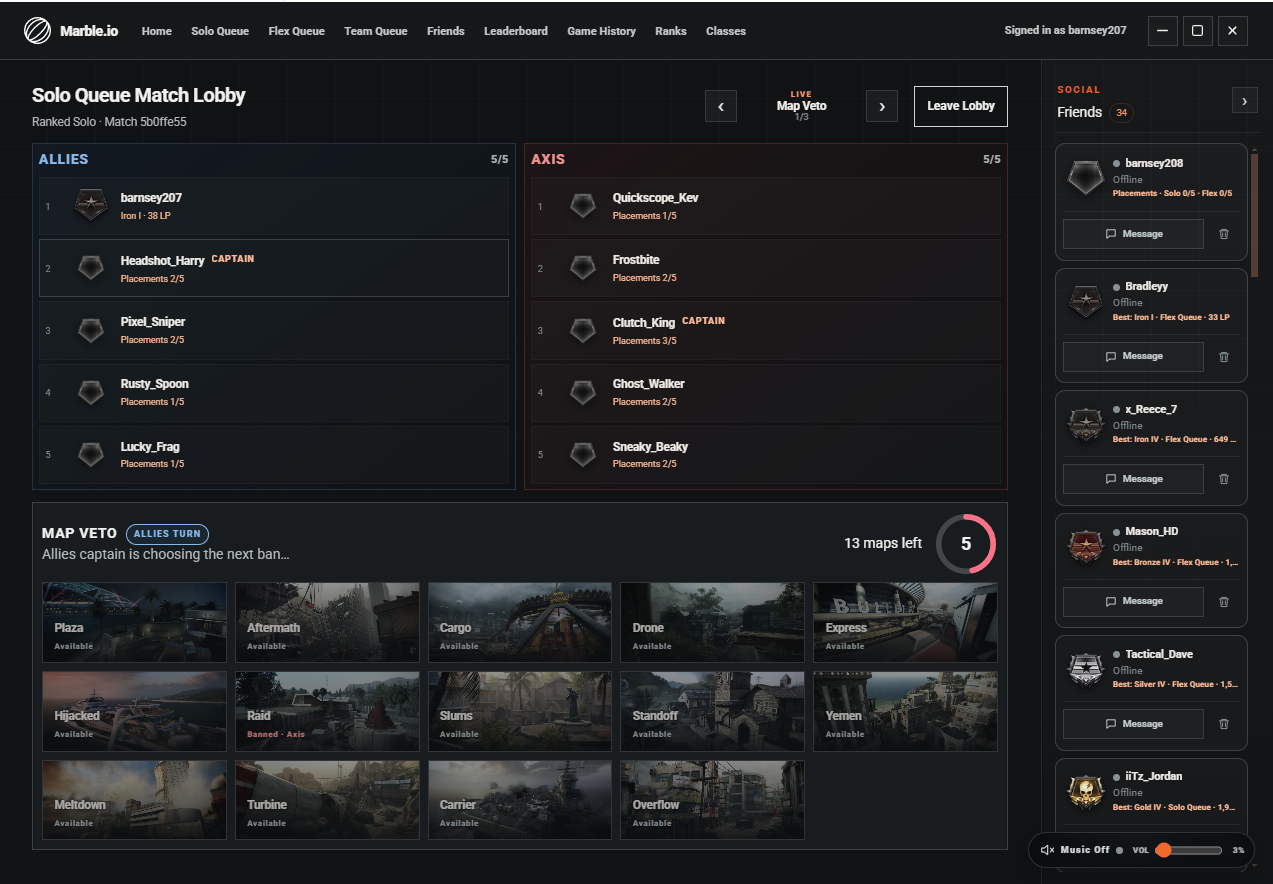1273x884 pixels.
Task: Open Solo Queue menu item
Action: coord(220,31)
